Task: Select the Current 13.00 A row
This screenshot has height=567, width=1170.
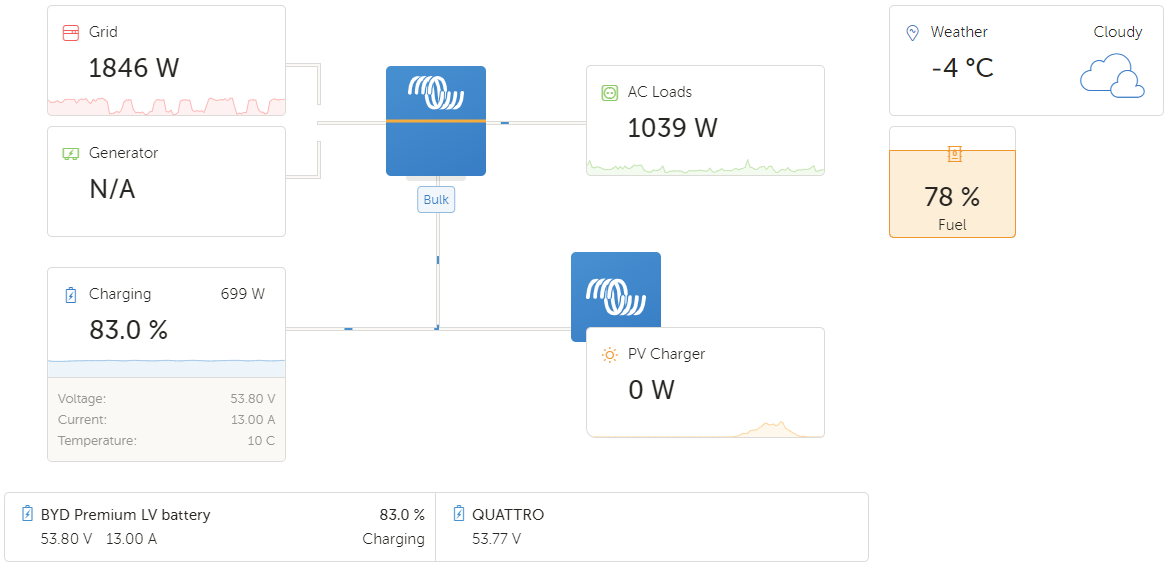Action: [166, 420]
